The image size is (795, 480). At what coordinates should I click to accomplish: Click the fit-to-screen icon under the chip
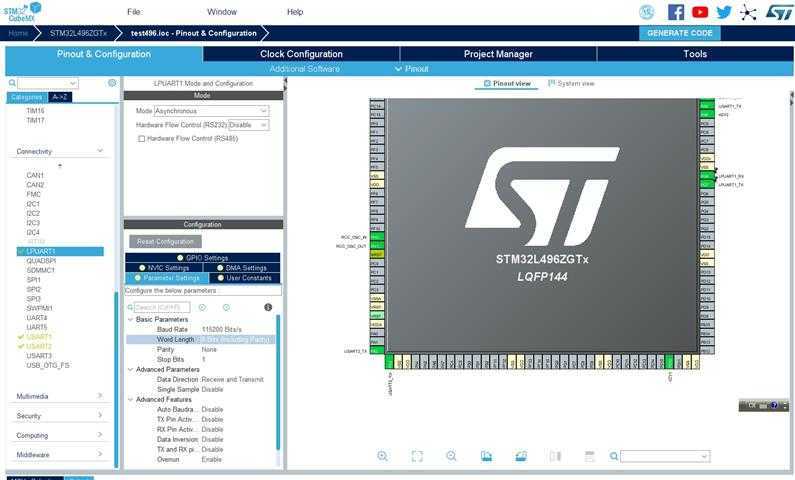pyautogui.click(x=417, y=456)
